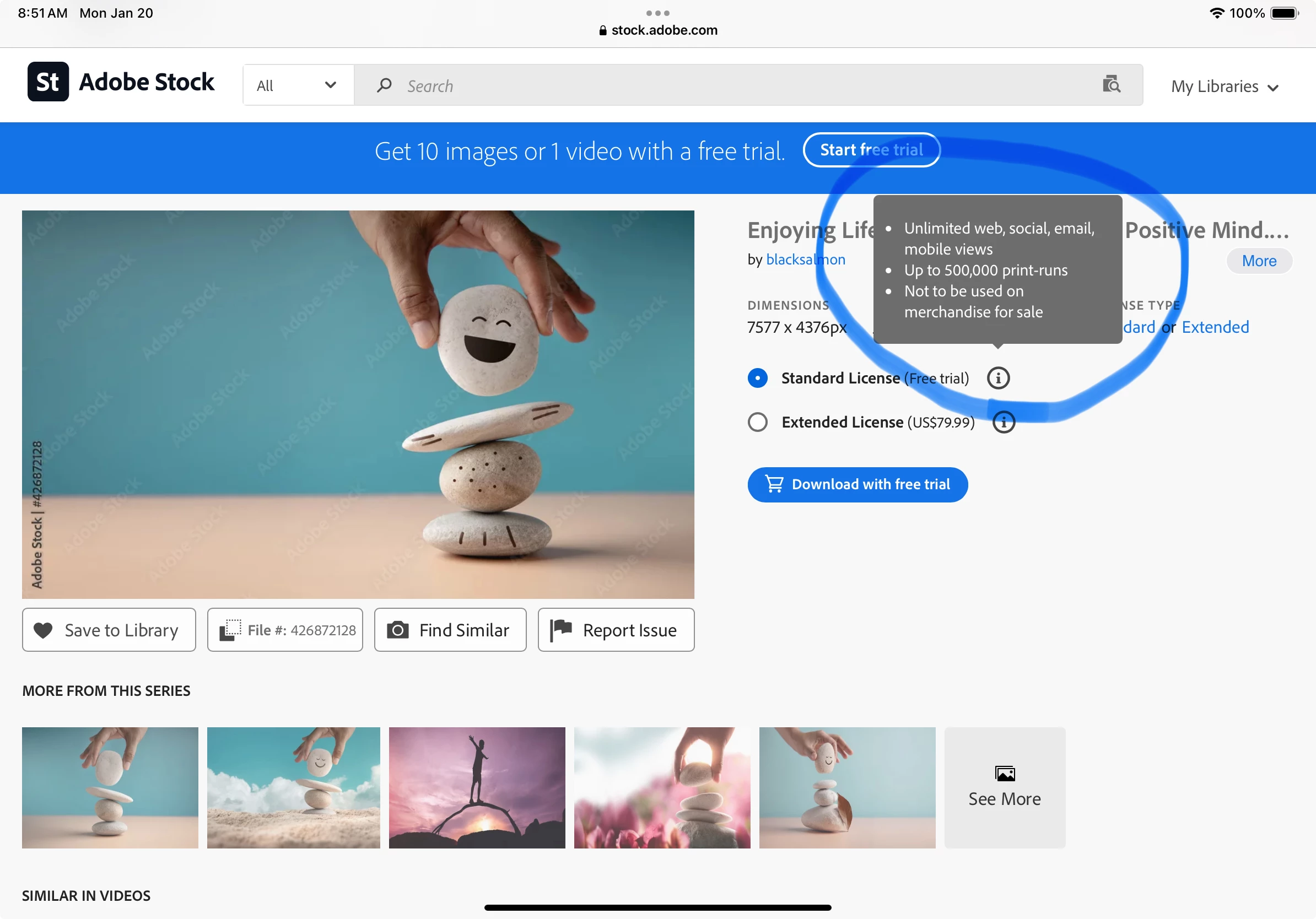
Task: Expand title with More button
Action: (1259, 261)
